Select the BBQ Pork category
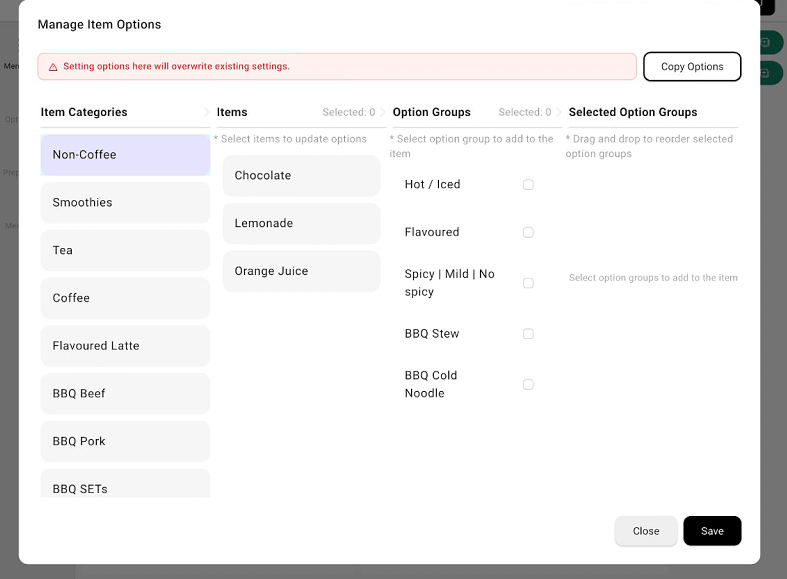The width and height of the screenshot is (787, 579). [125, 441]
